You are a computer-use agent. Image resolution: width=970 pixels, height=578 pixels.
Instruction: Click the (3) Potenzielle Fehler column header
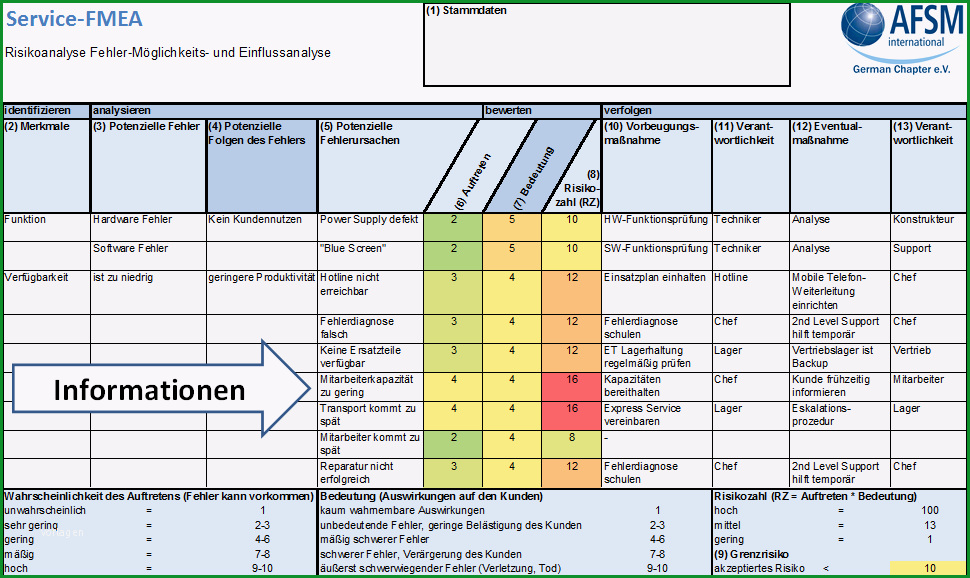click(x=148, y=165)
